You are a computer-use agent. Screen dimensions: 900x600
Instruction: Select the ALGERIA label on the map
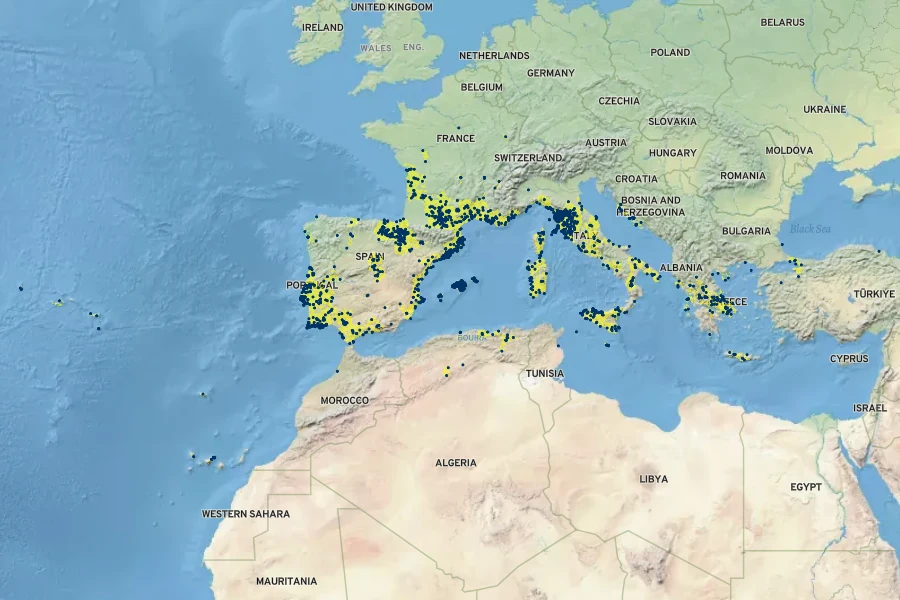455,463
